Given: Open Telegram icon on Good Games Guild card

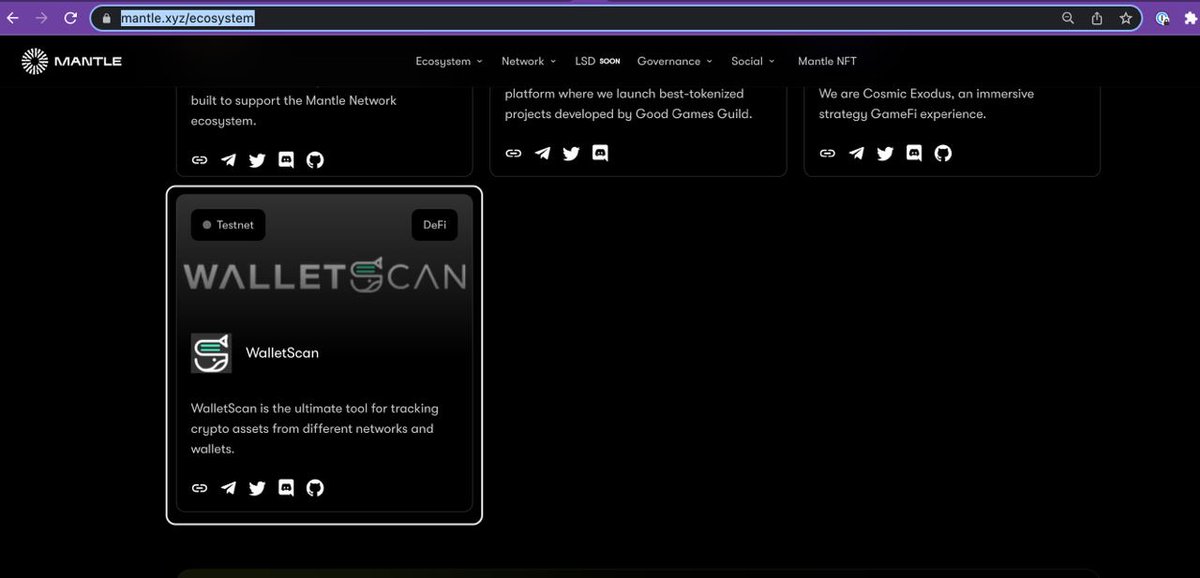Looking at the screenshot, I should [x=542, y=153].
